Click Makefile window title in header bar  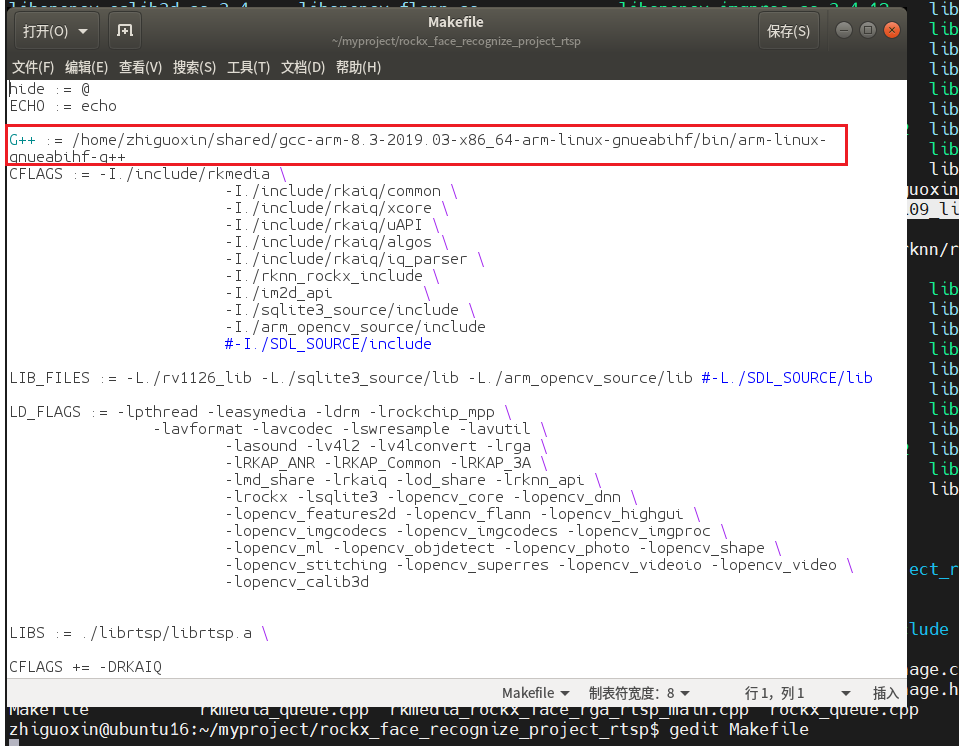coord(456,22)
